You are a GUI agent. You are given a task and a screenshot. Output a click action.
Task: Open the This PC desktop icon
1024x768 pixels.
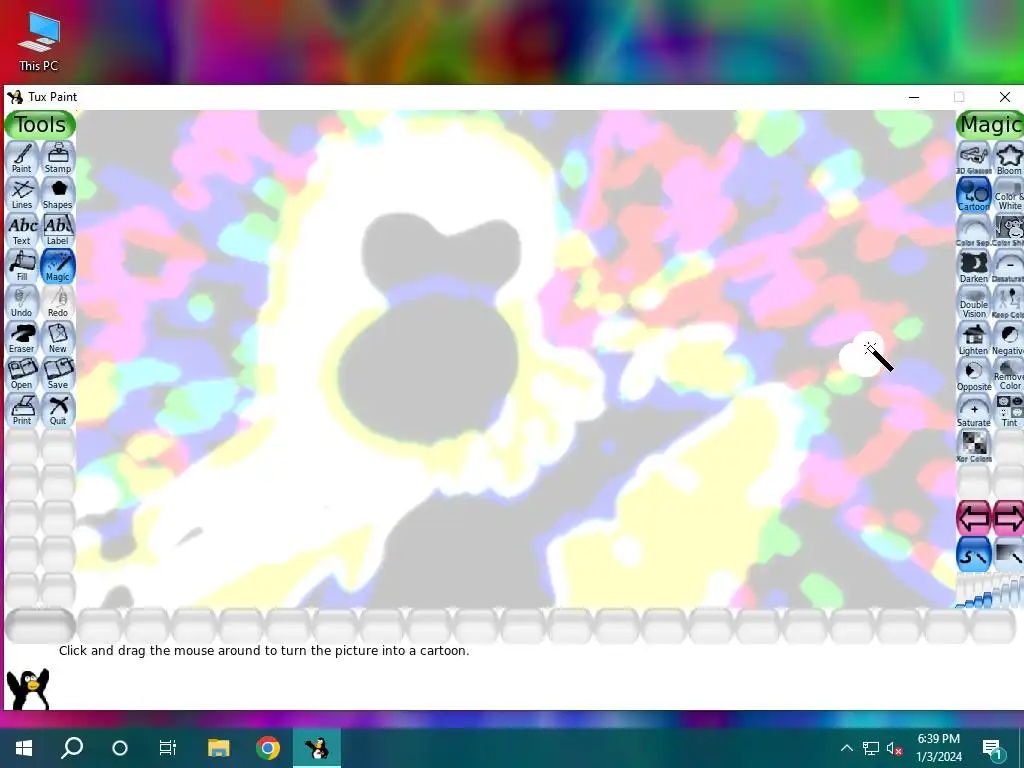[39, 42]
